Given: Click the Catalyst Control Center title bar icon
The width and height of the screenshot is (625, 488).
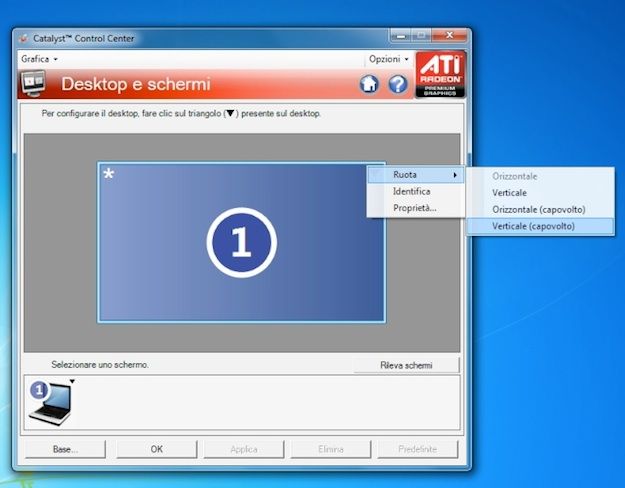Looking at the screenshot, I should (23, 39).
